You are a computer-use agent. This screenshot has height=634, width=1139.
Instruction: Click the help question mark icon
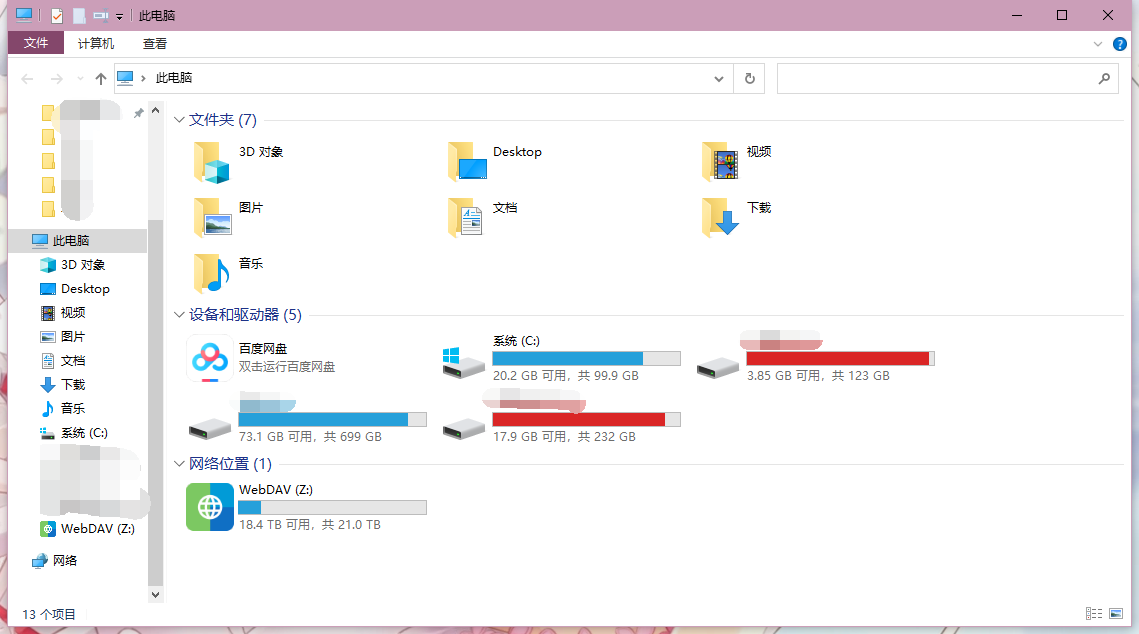click(1120, 44)
